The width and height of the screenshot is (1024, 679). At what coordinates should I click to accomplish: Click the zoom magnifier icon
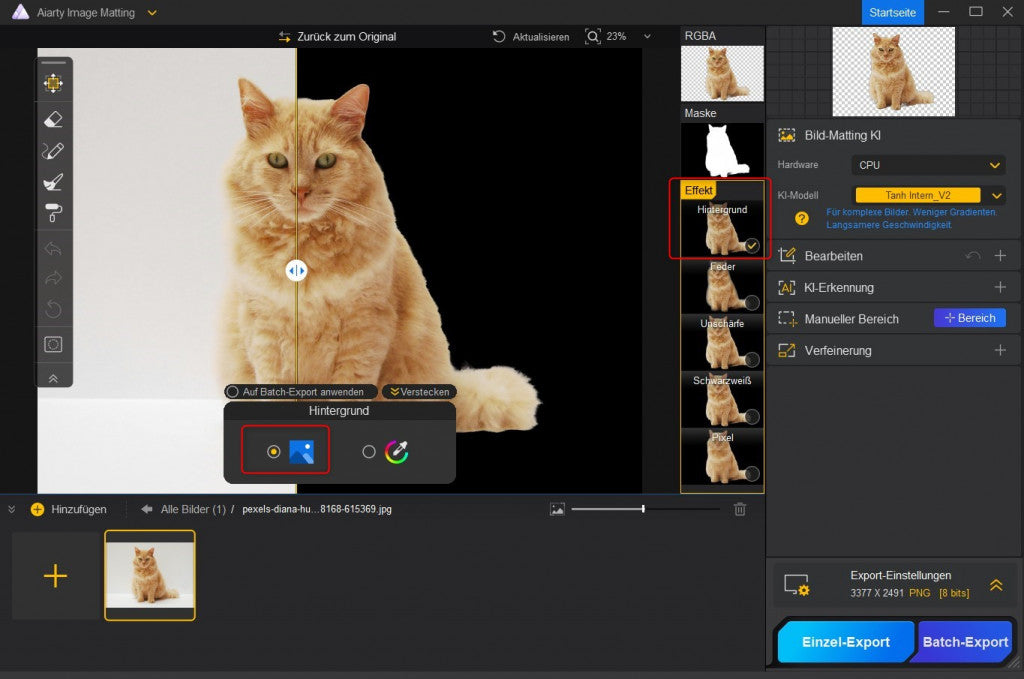click(x=593, y=36)
